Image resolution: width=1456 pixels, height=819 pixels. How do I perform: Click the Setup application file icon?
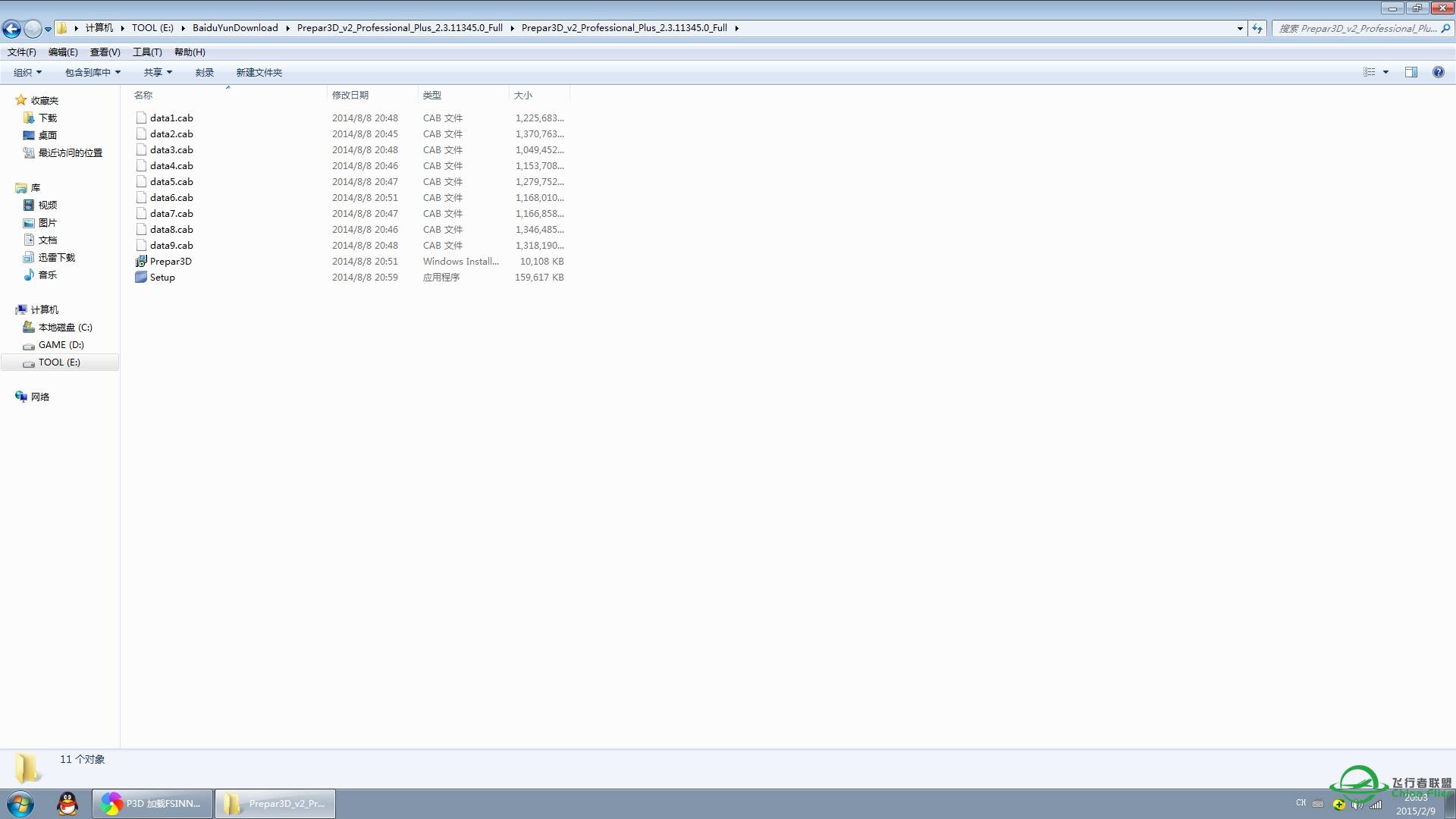pos(141,278)
